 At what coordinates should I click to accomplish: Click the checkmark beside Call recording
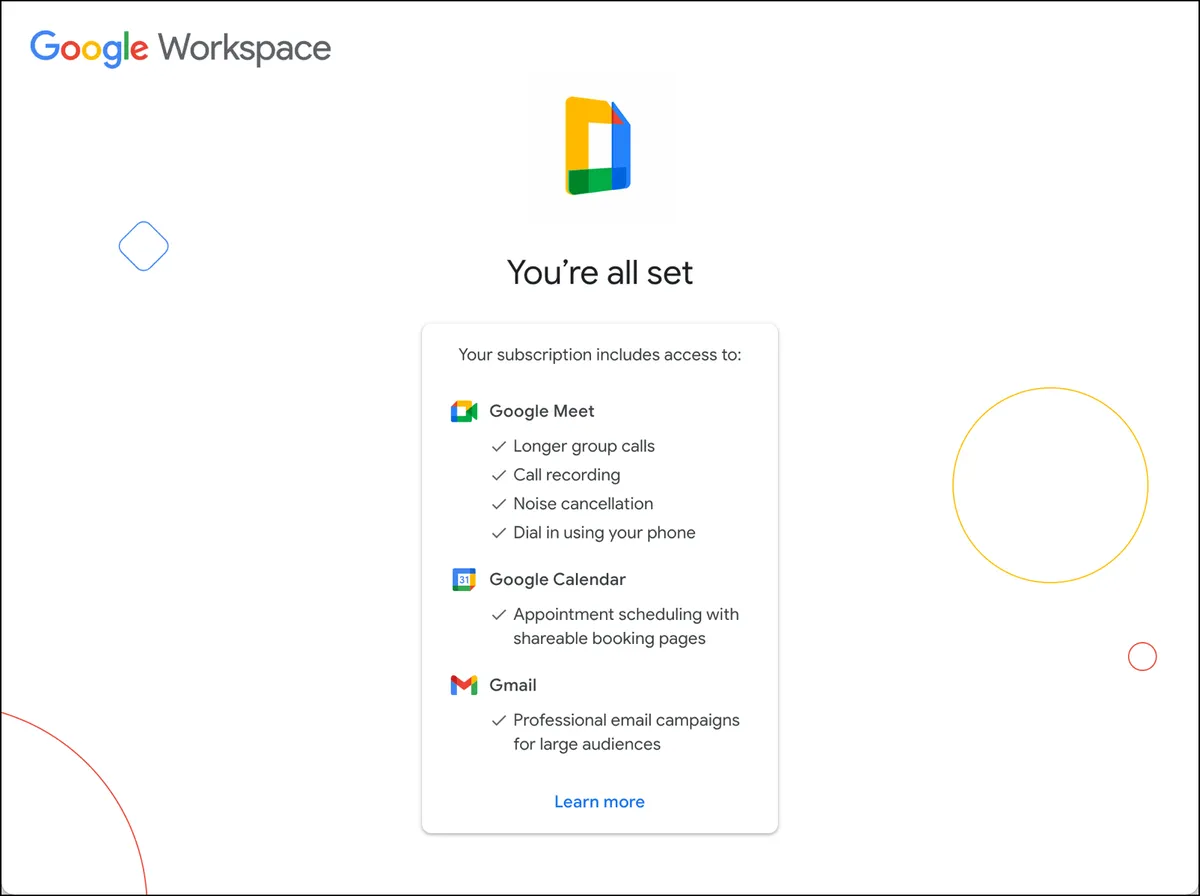click(x=499, y=476)
